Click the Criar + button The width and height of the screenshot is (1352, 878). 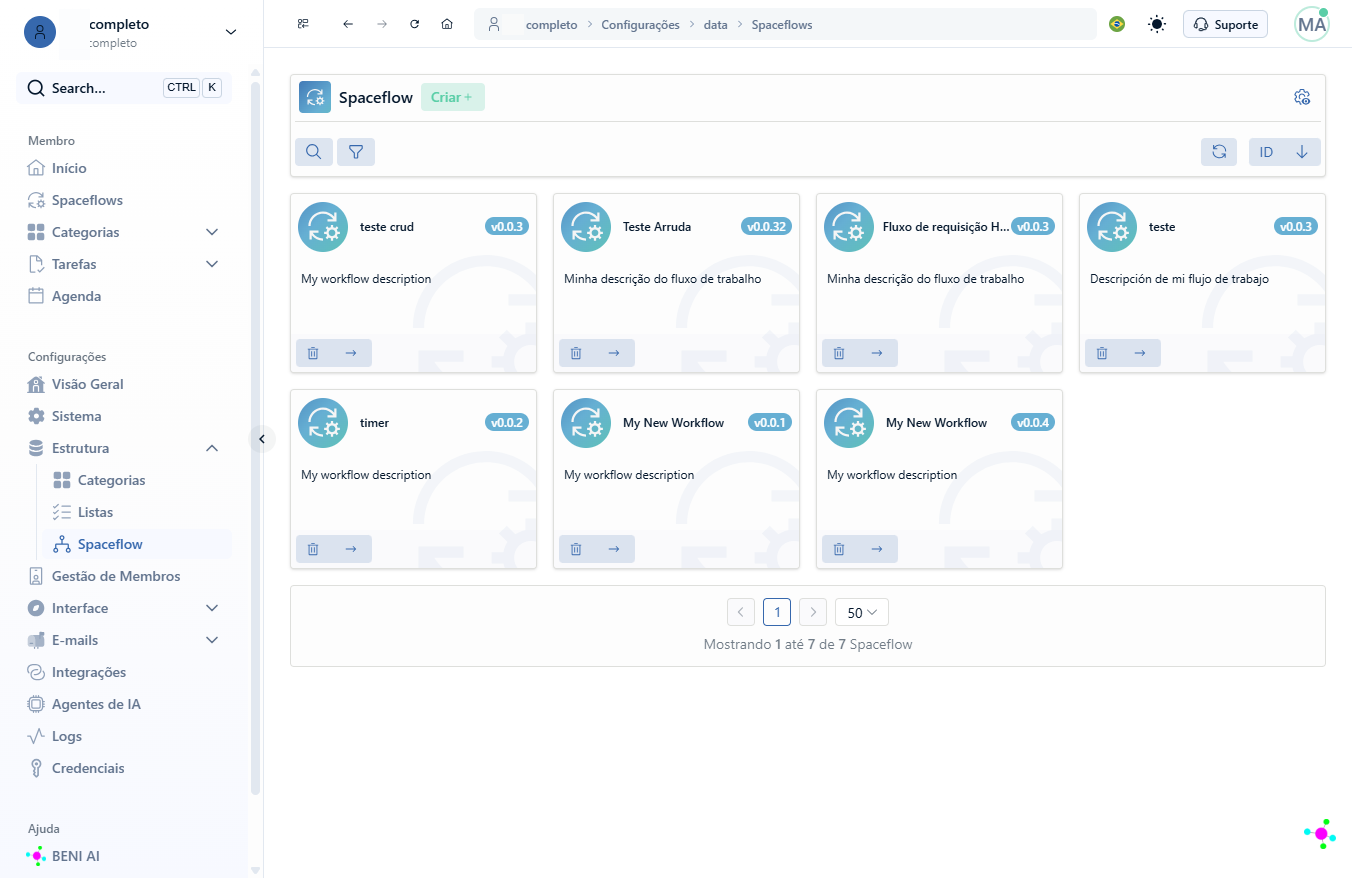click(x=453, y=97)
